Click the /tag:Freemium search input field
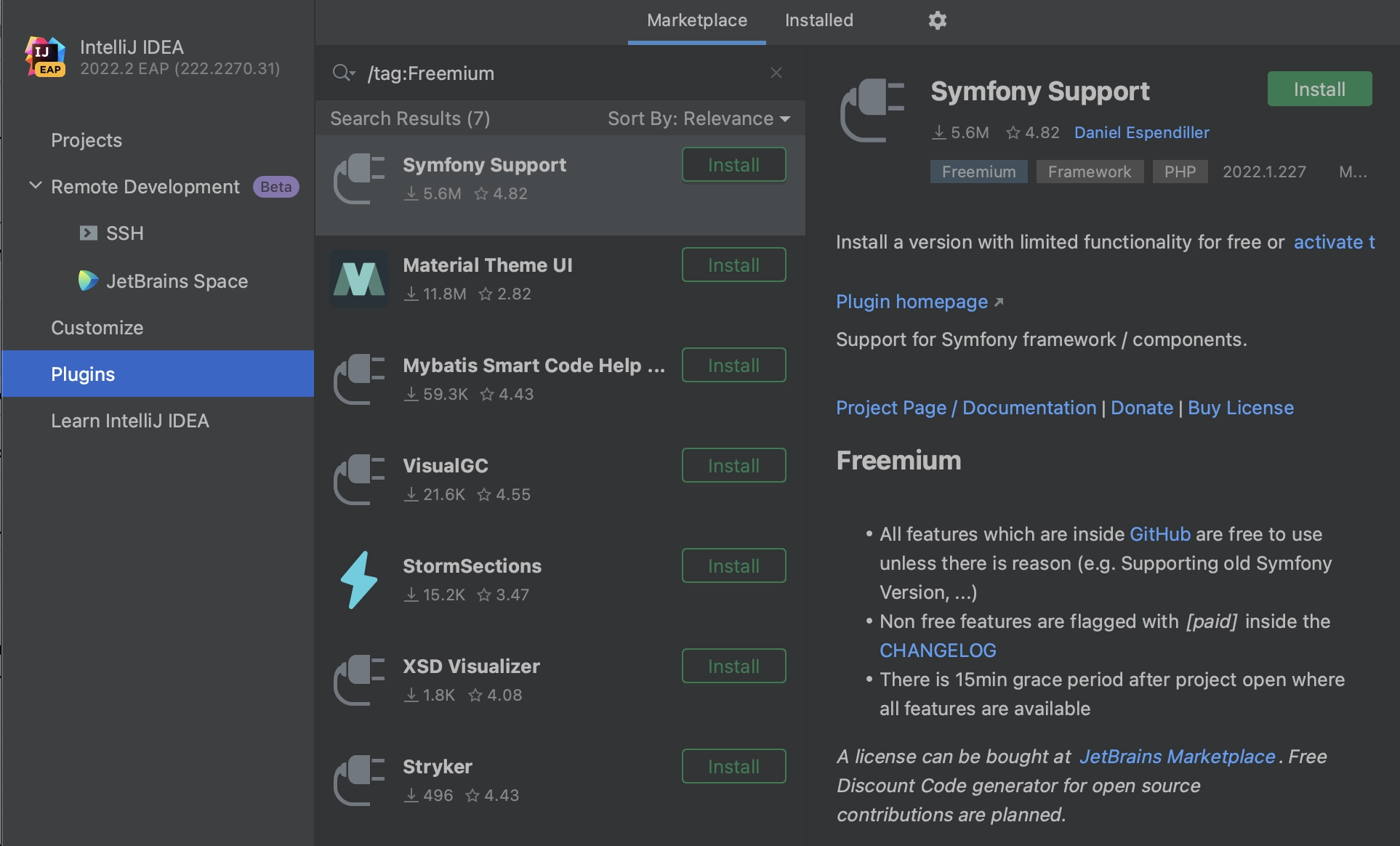The width and height of the screenshot is (1400, 846). (x=560, y=73)
